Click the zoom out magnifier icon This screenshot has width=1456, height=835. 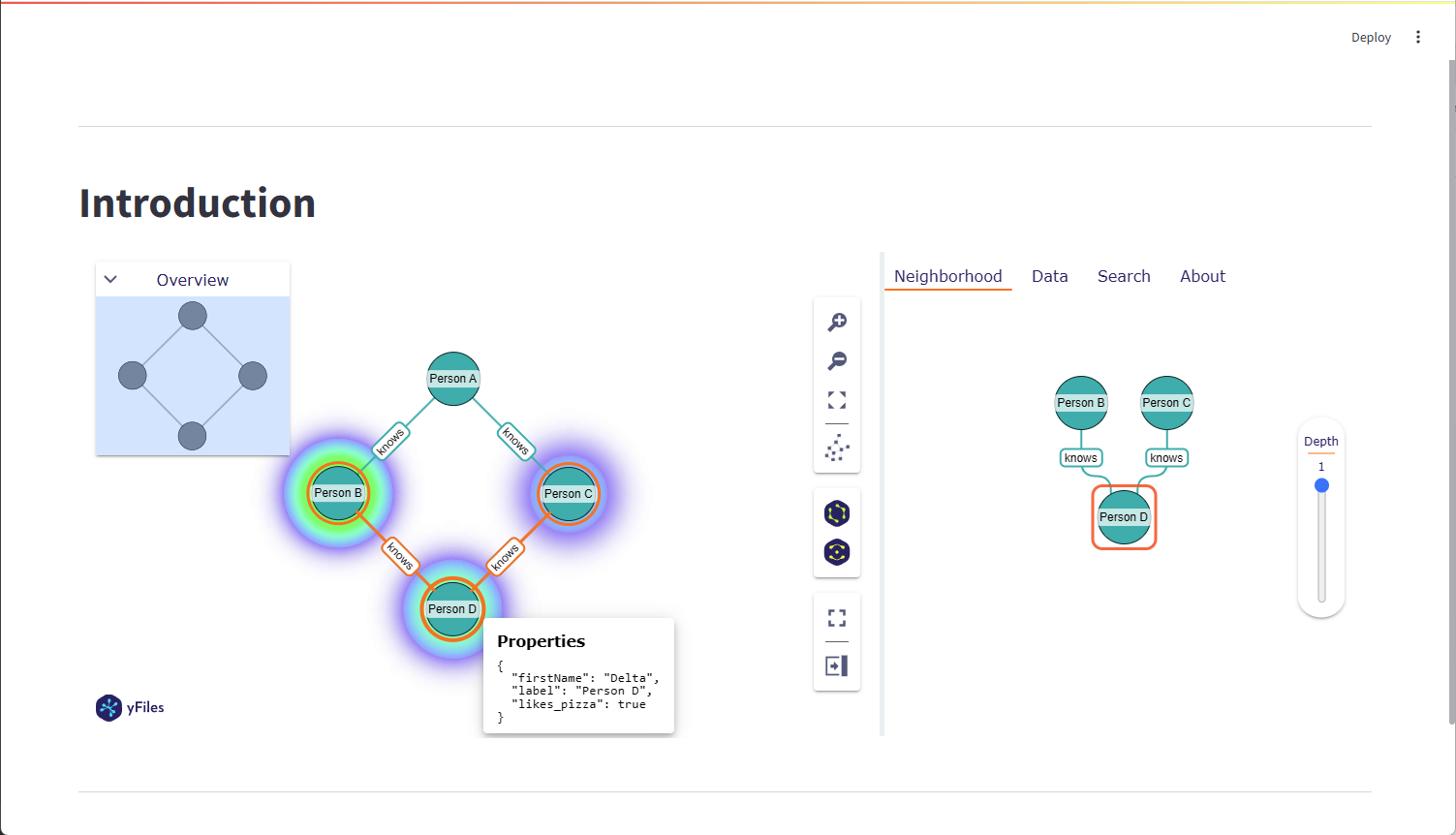point(837,360)
